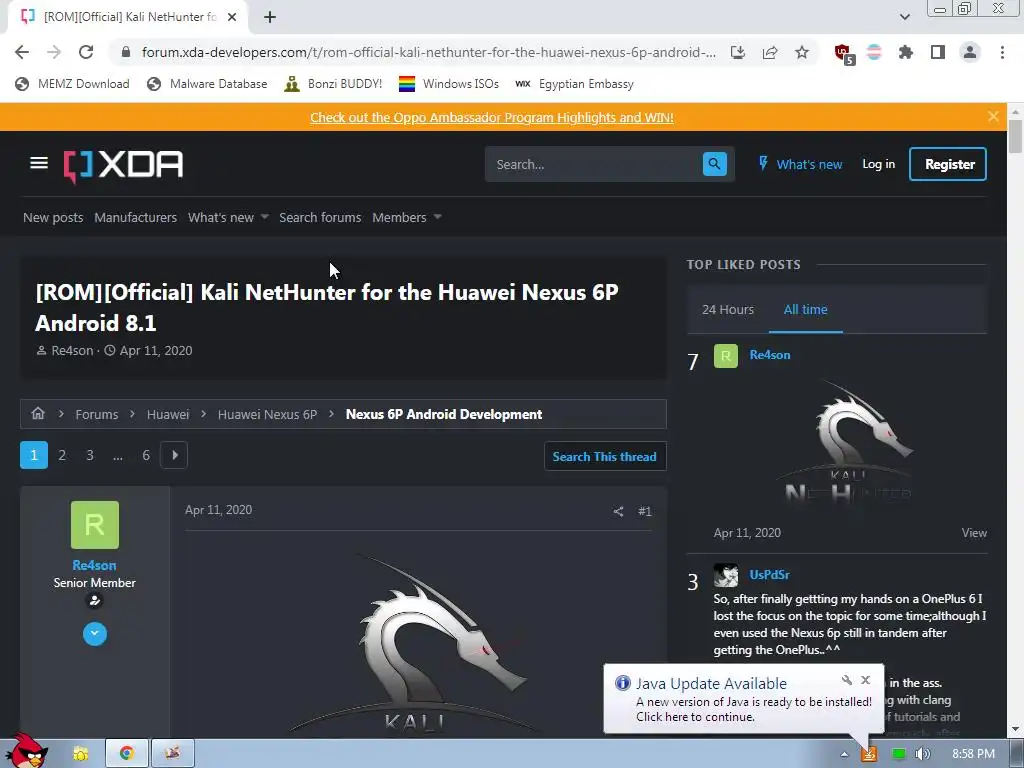Click the home breadcrumb icon
The image size is (1024, 768).
coord(38,413)
